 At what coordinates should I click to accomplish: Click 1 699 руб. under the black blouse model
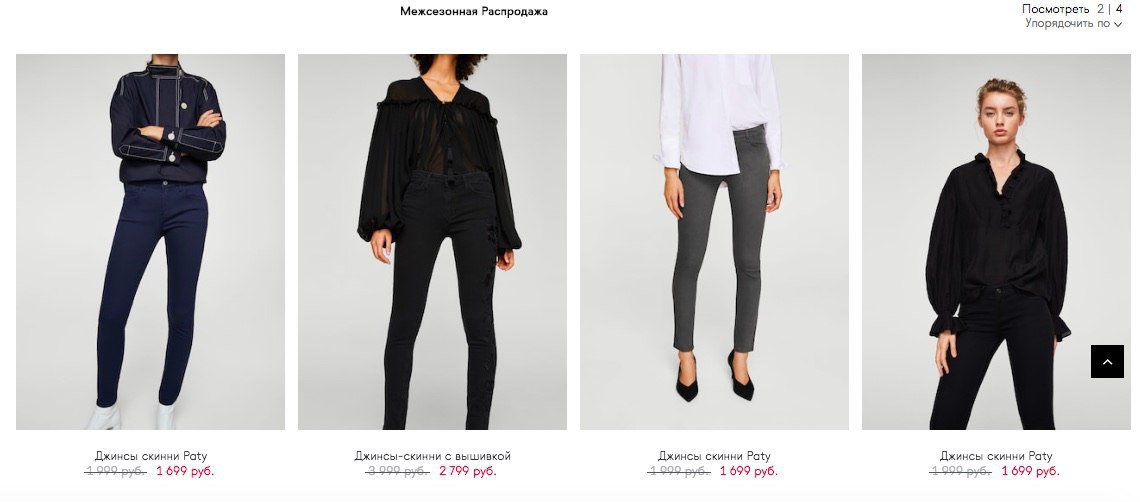pos(1030,471)
